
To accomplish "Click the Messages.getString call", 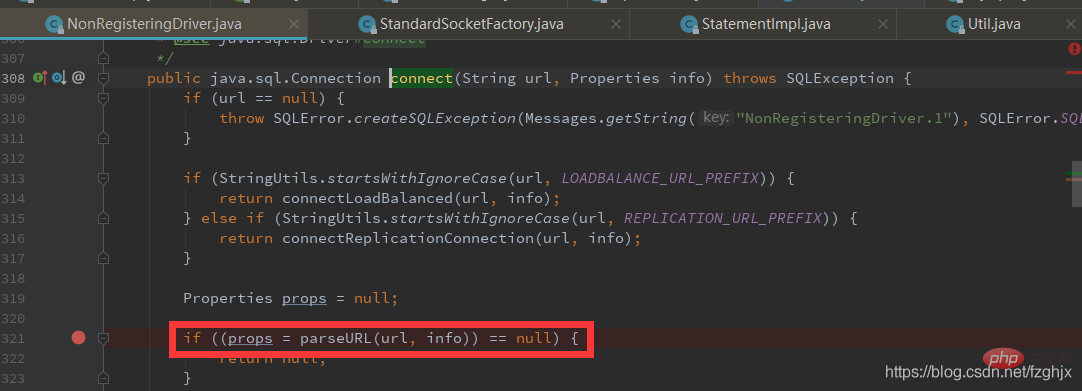I will [x=606, y=118].
